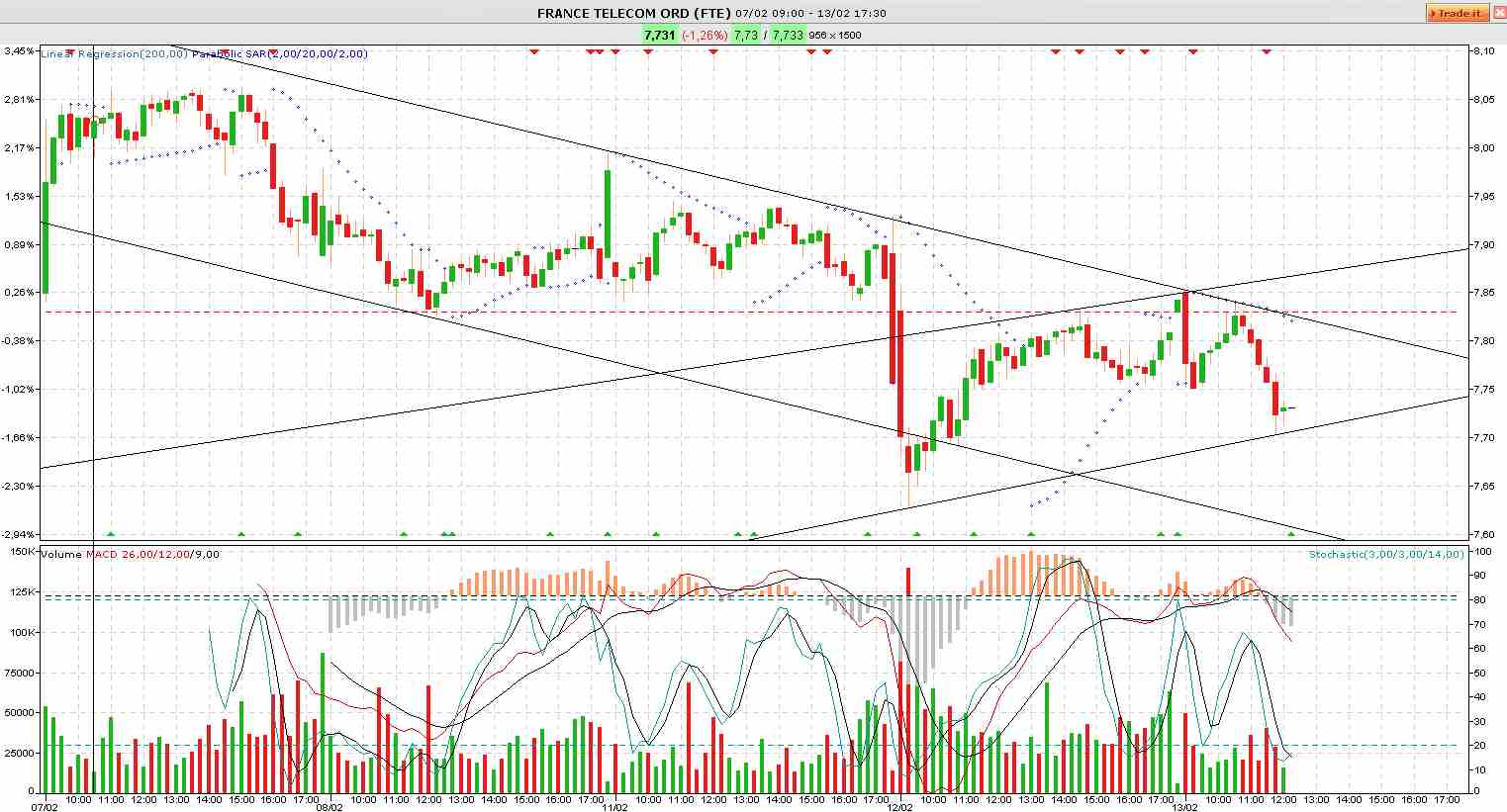Click the -2,94% label on the left axis
The image size is (1507, 812).
click(20, 534)
